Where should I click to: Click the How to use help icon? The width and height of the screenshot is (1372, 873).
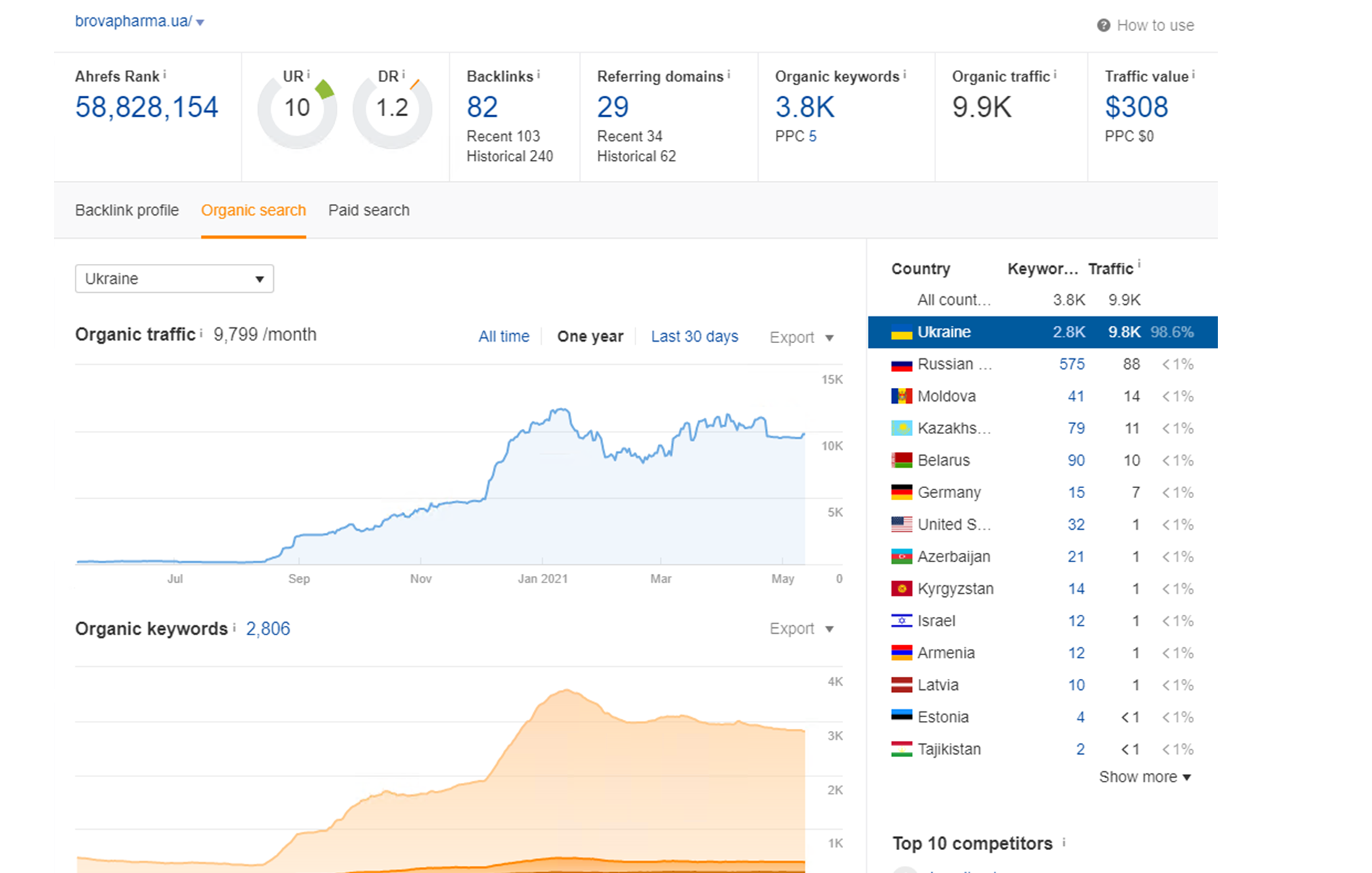point(1103,25)
